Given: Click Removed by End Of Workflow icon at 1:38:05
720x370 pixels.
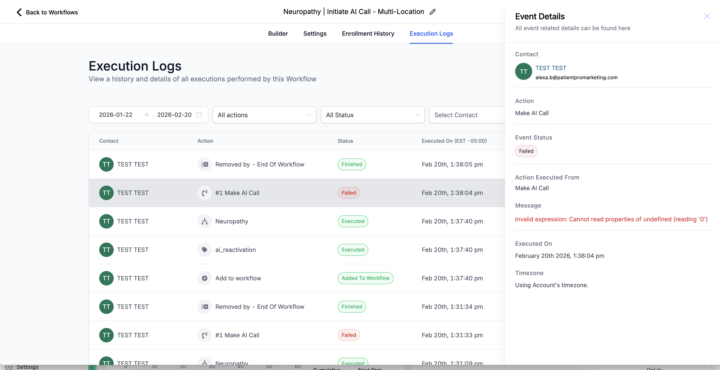Looking at the screenshot, I should 205,164.
